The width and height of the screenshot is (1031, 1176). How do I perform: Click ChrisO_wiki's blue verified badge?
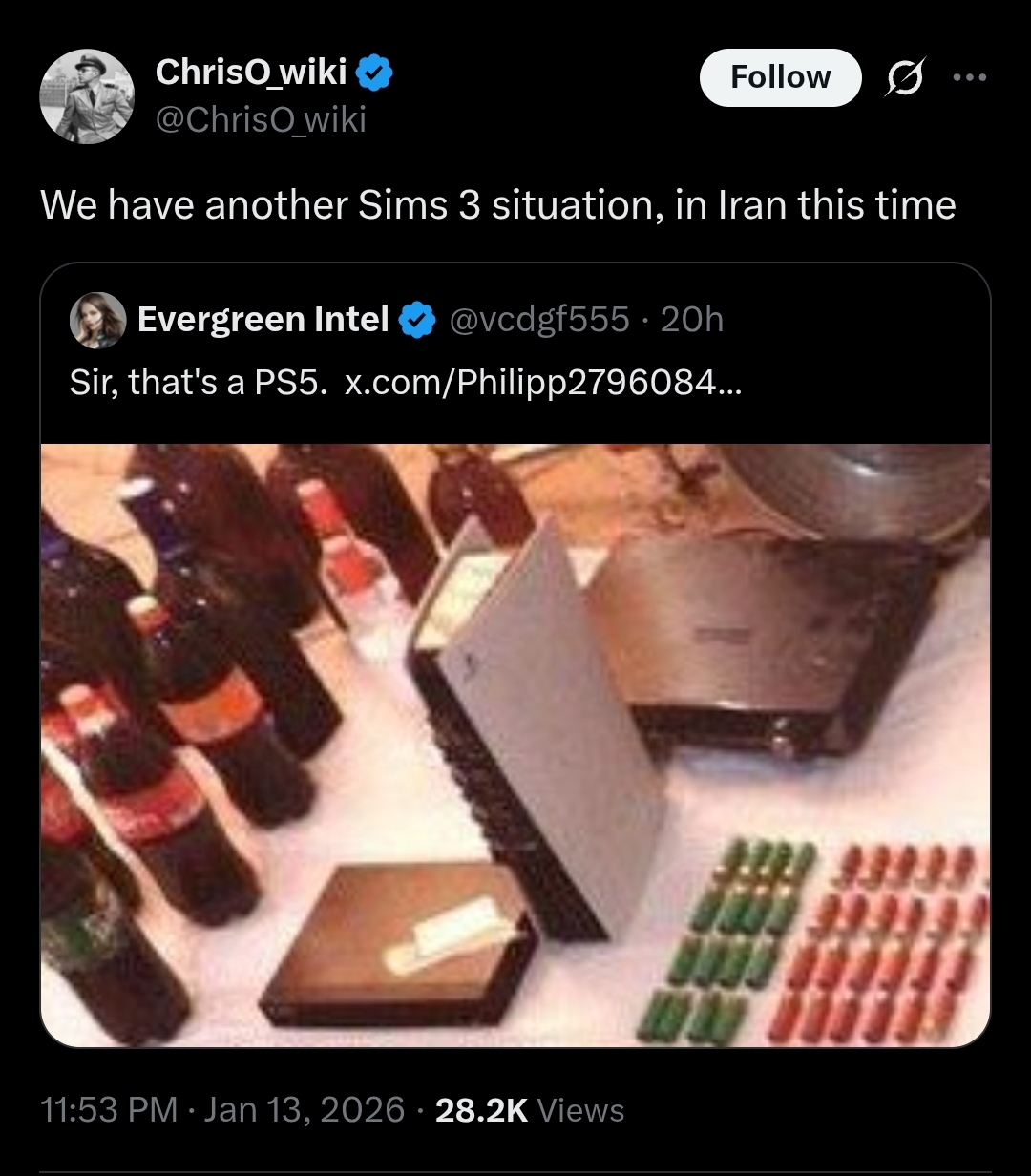375,72
